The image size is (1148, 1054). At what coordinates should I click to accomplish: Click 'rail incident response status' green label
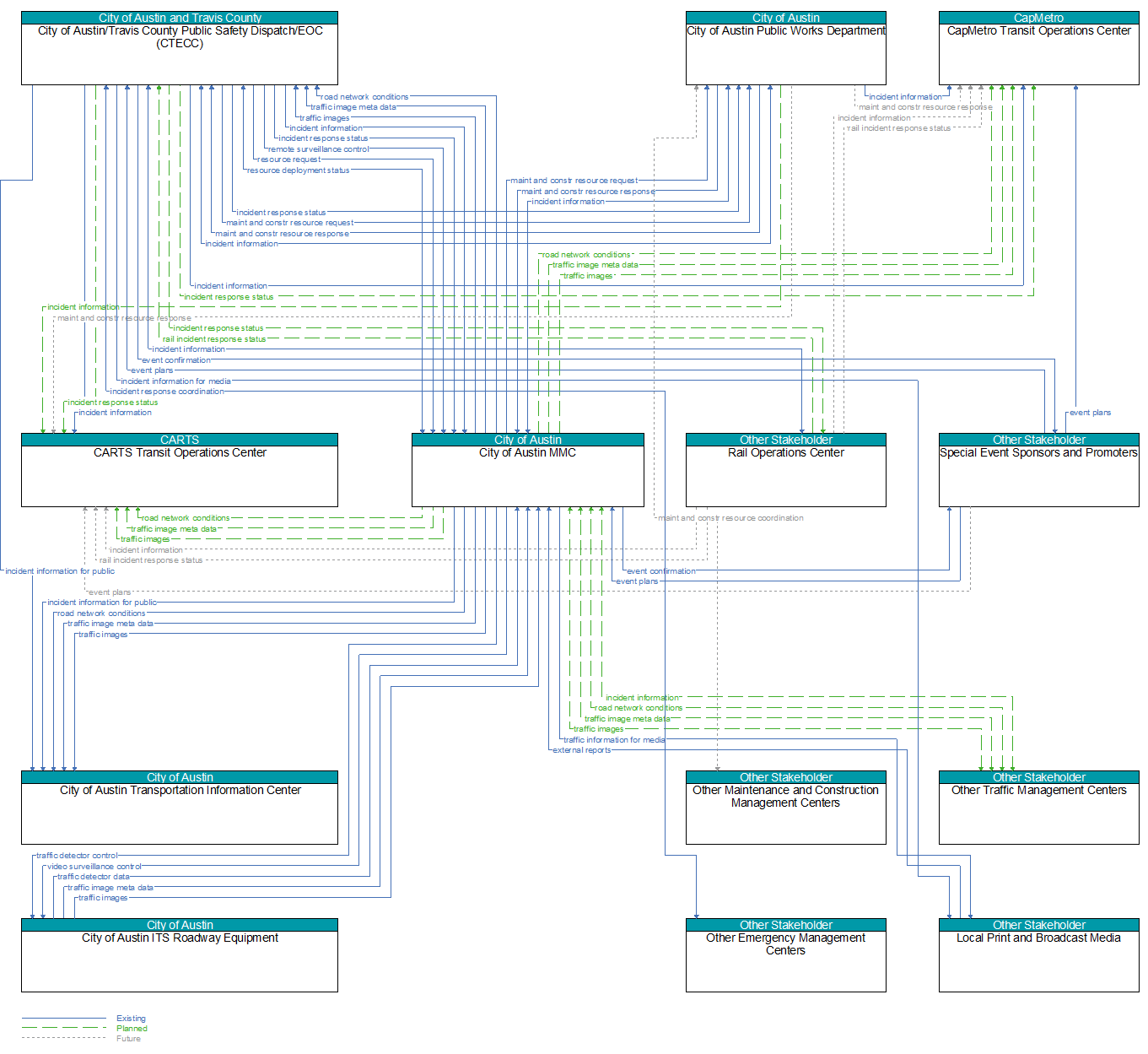click(x=214, y=339)
